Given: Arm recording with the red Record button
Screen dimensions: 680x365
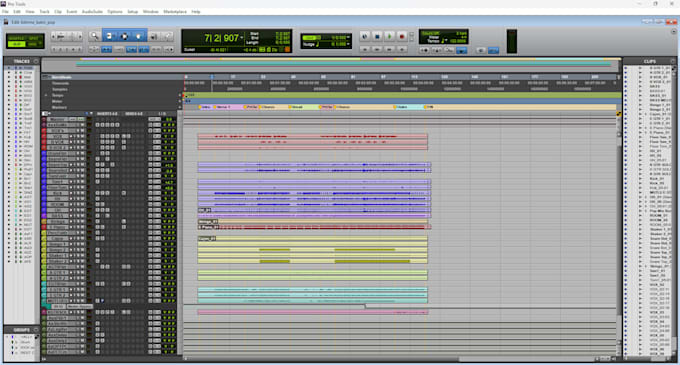Looking at the screenshot, I should pos(402,36).
